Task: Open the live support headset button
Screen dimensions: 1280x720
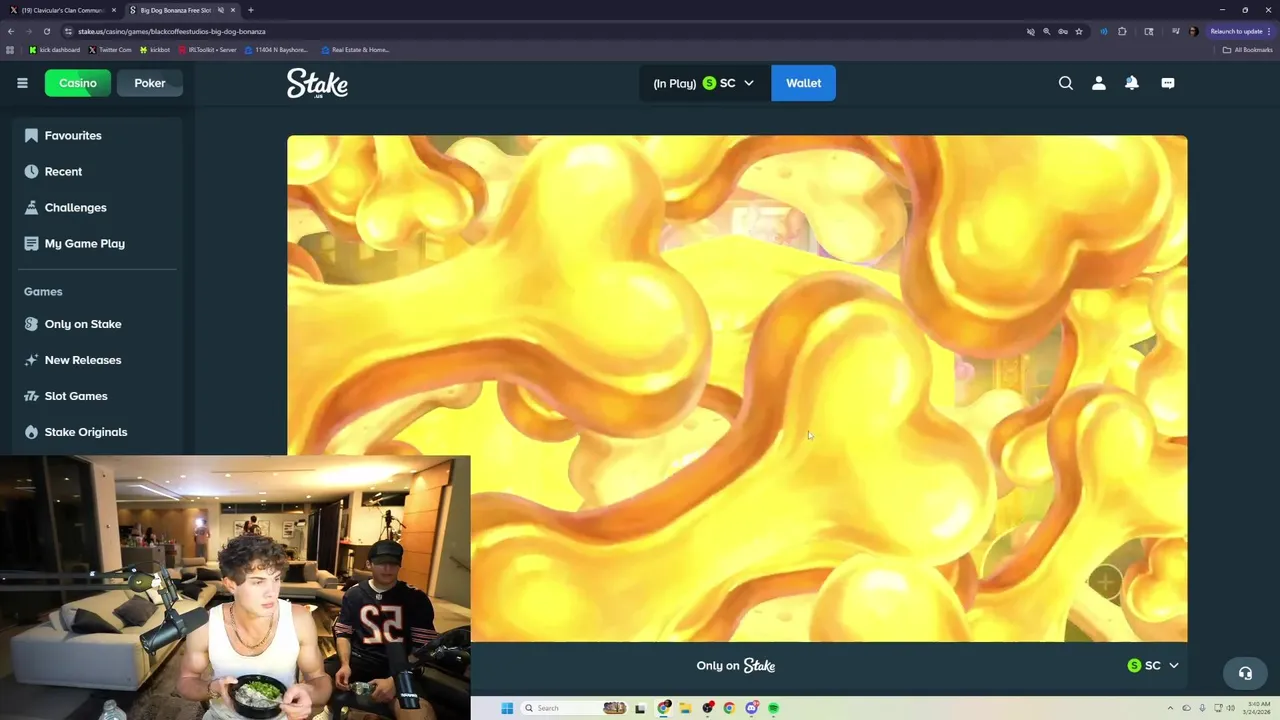Action: tap(1245, 673)
